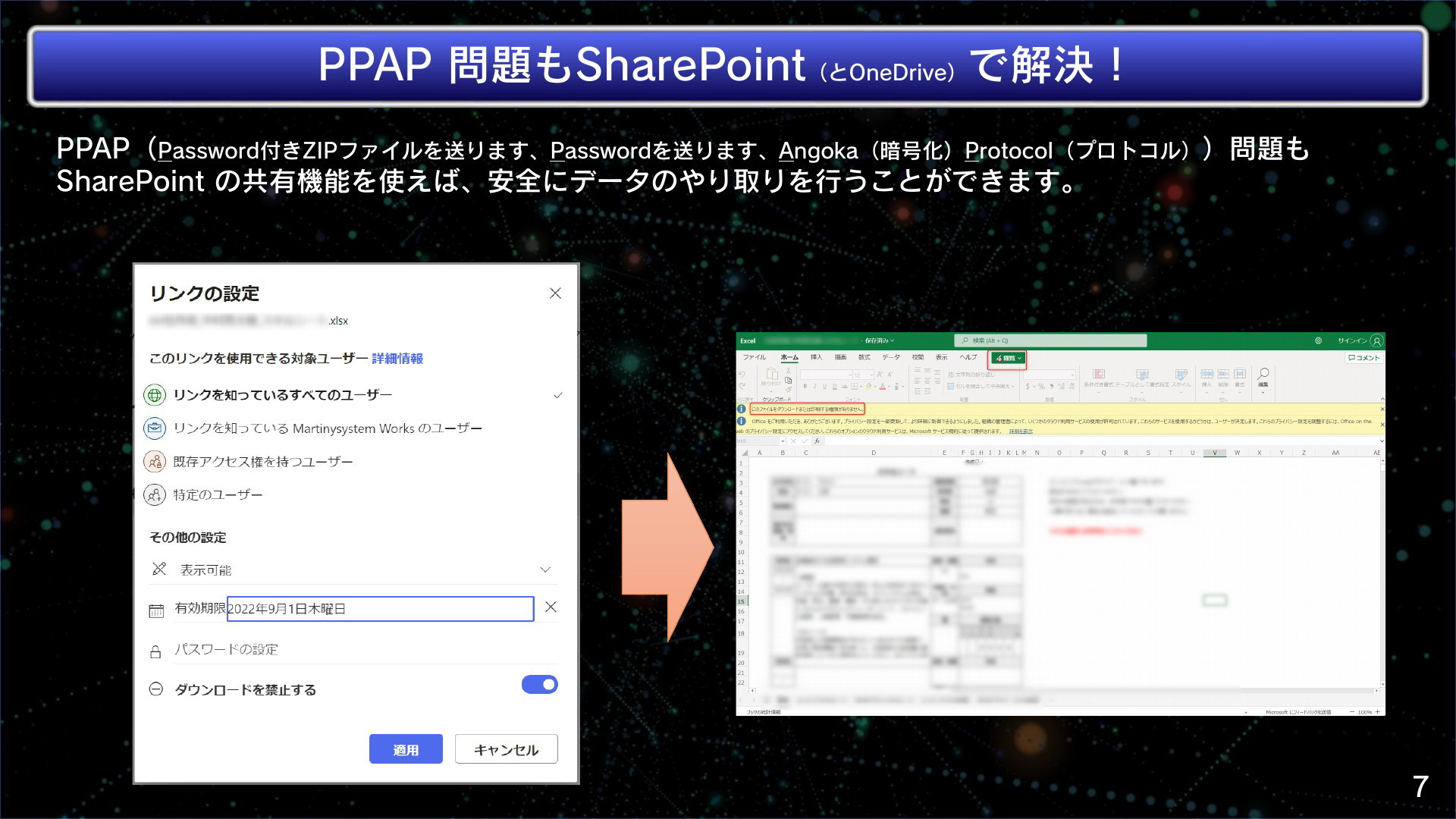Click the 条件付き書式 icon

click(x=1098, y=375)
